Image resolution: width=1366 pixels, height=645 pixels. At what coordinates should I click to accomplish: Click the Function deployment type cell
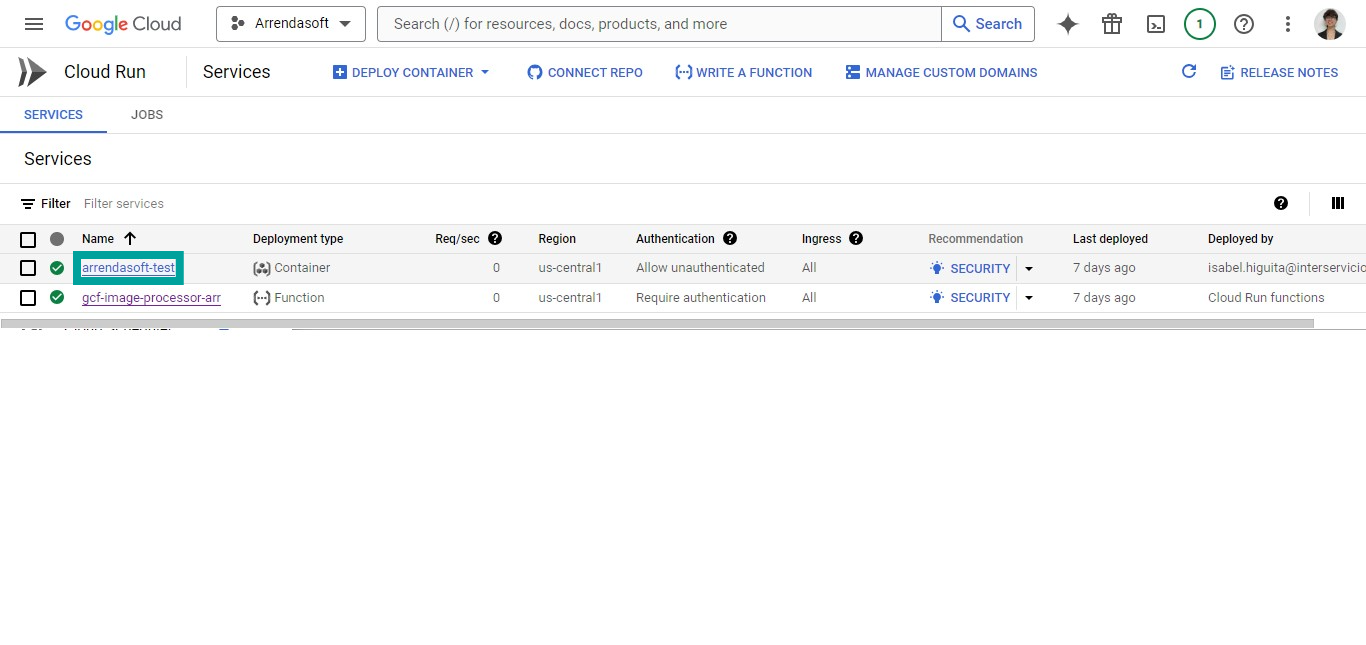(x=289, y=298)
